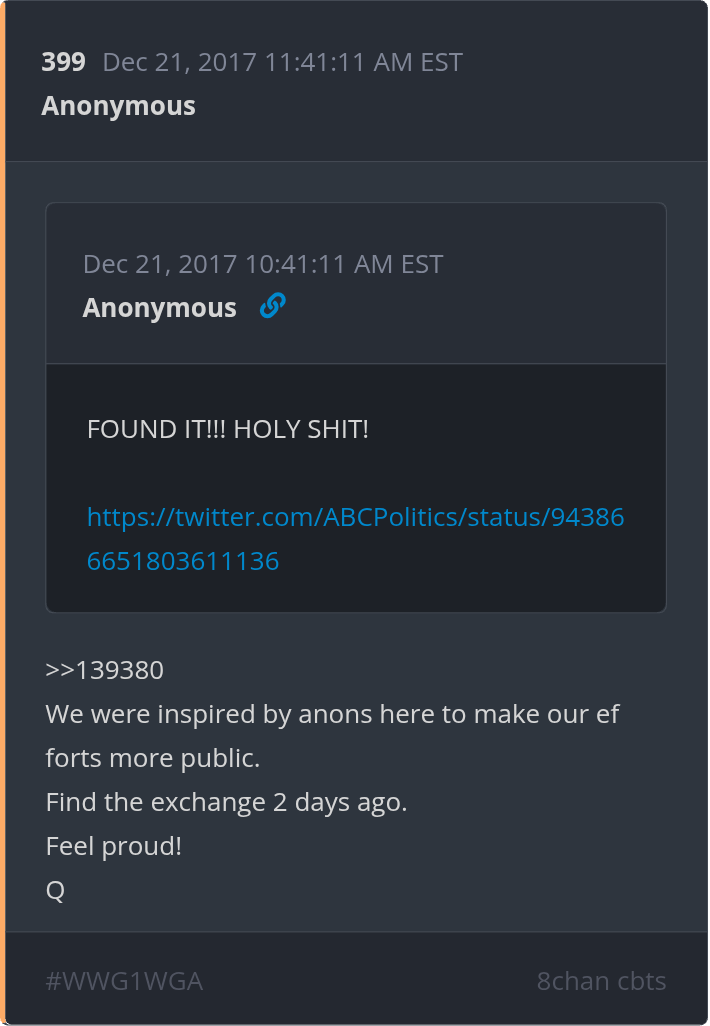Click the 8chan cbts board label

pyautogui.click(x=601, y=981)
